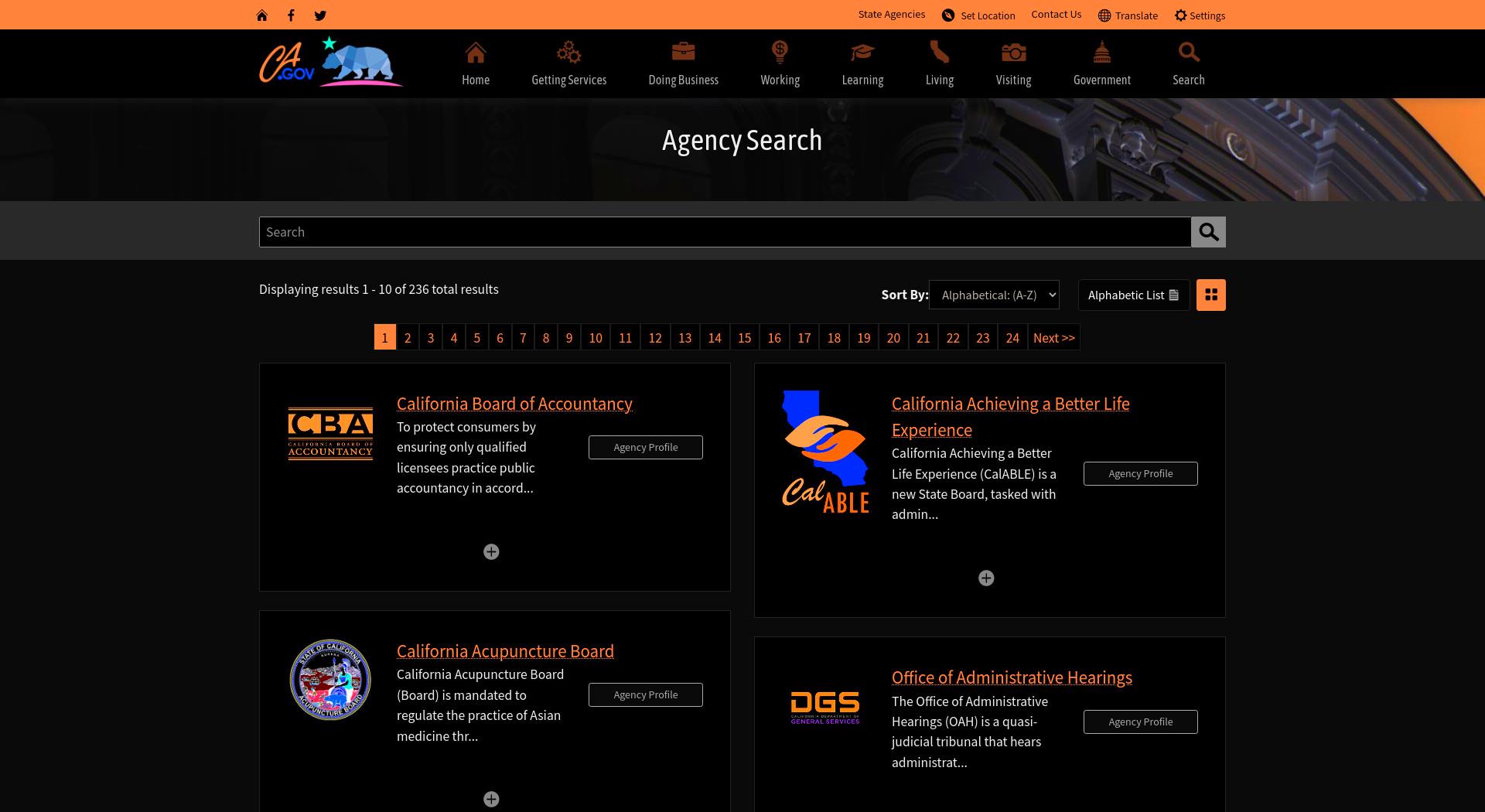Open the Learning menu label
This screenshot has width=1485, height=812.
click(862, 80)
